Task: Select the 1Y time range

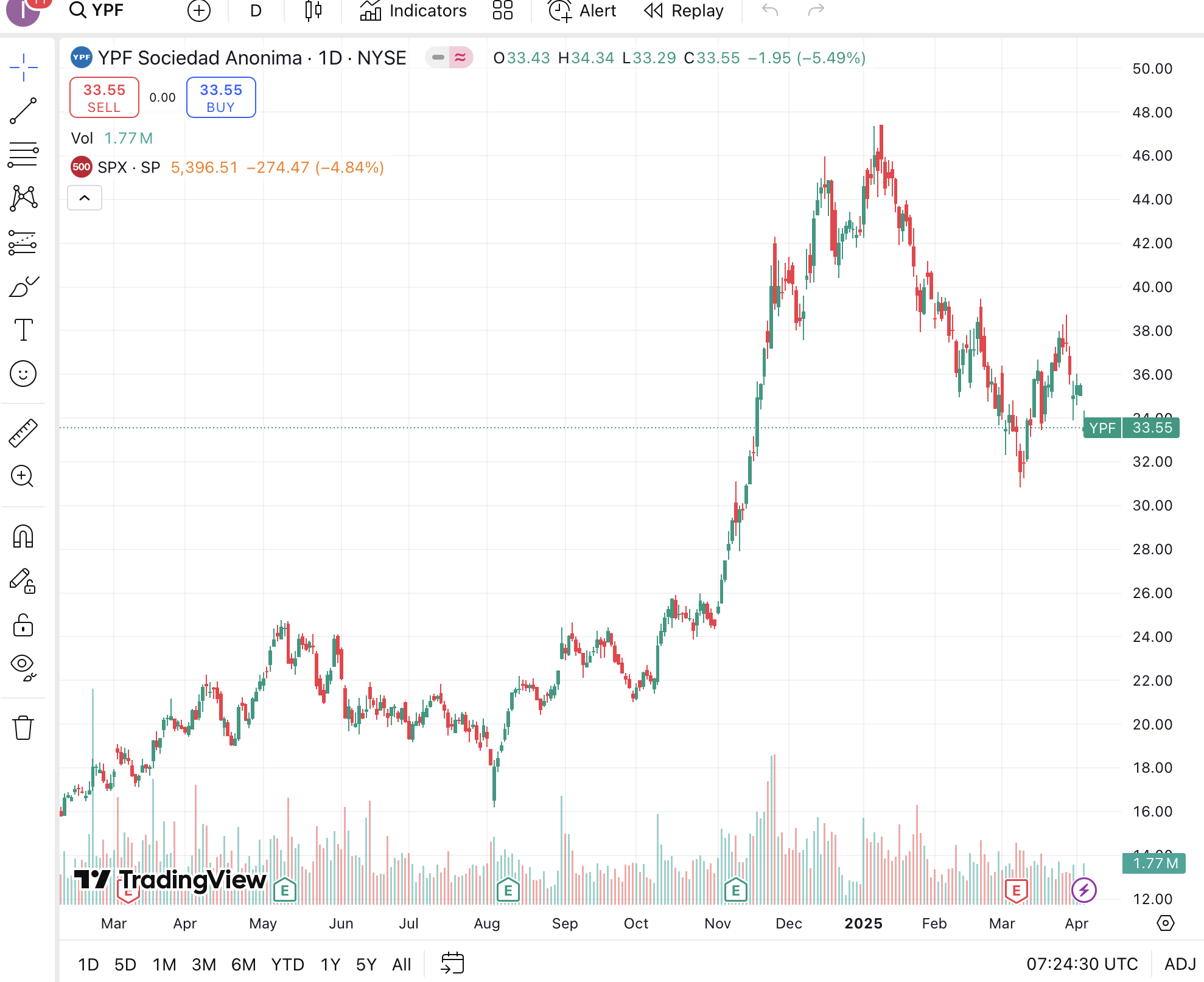Action: [331, 964]
